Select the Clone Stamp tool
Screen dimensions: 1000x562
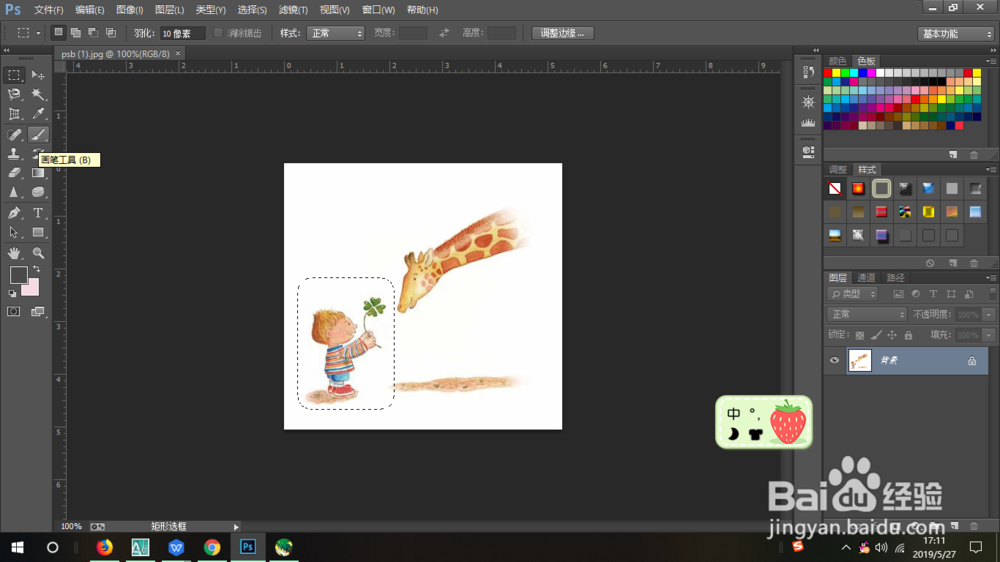tap(14, 154)
